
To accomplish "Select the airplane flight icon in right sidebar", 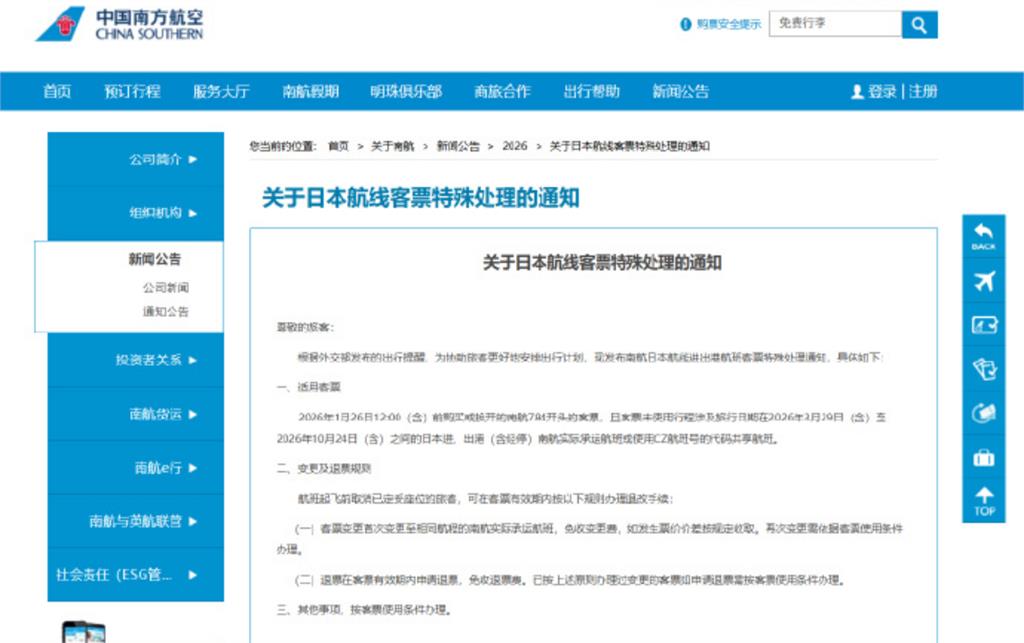I will pyautogui.click(x=983, y=281).
